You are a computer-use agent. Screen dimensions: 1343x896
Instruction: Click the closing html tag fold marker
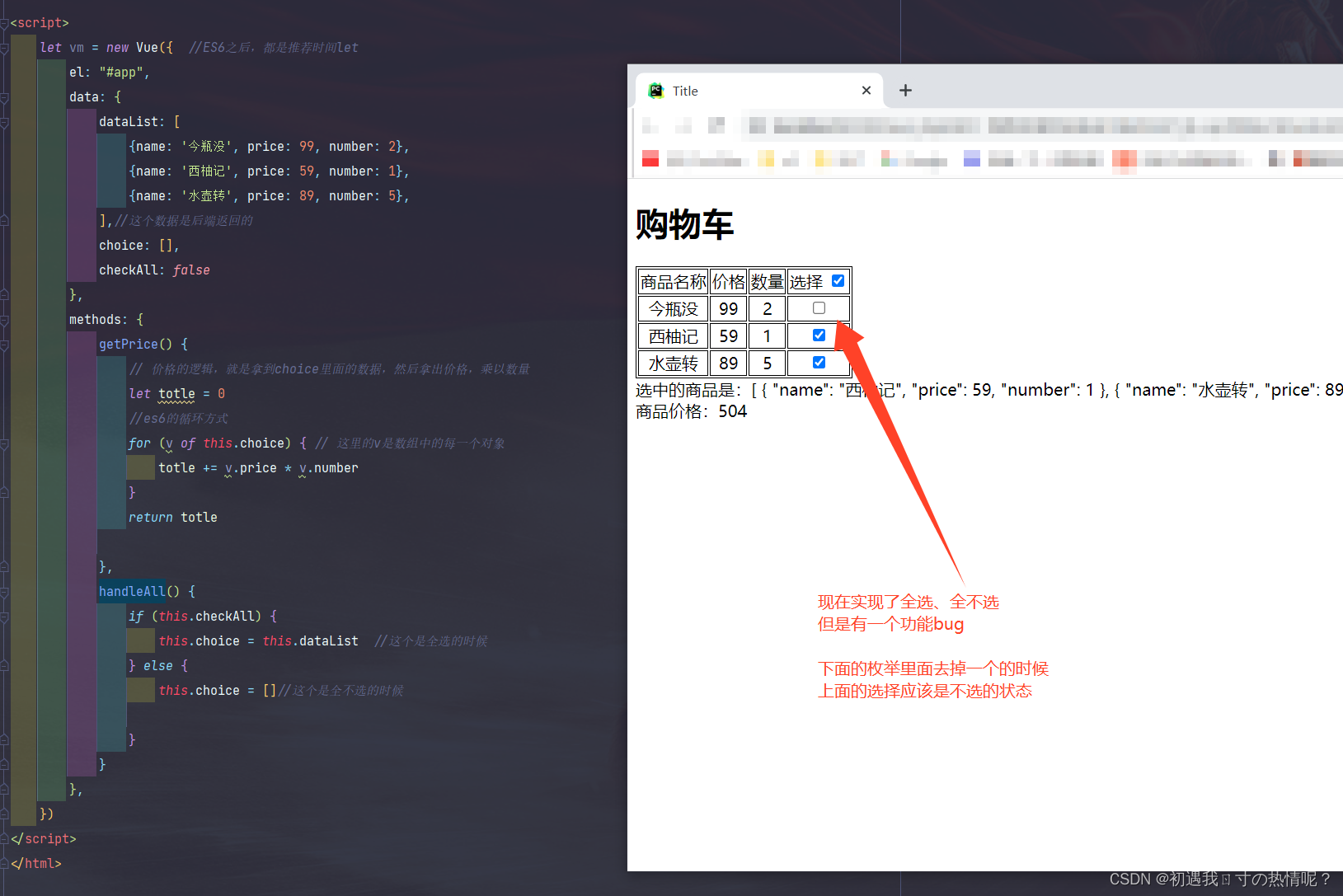pyautogui.click(x=5, y=864)
